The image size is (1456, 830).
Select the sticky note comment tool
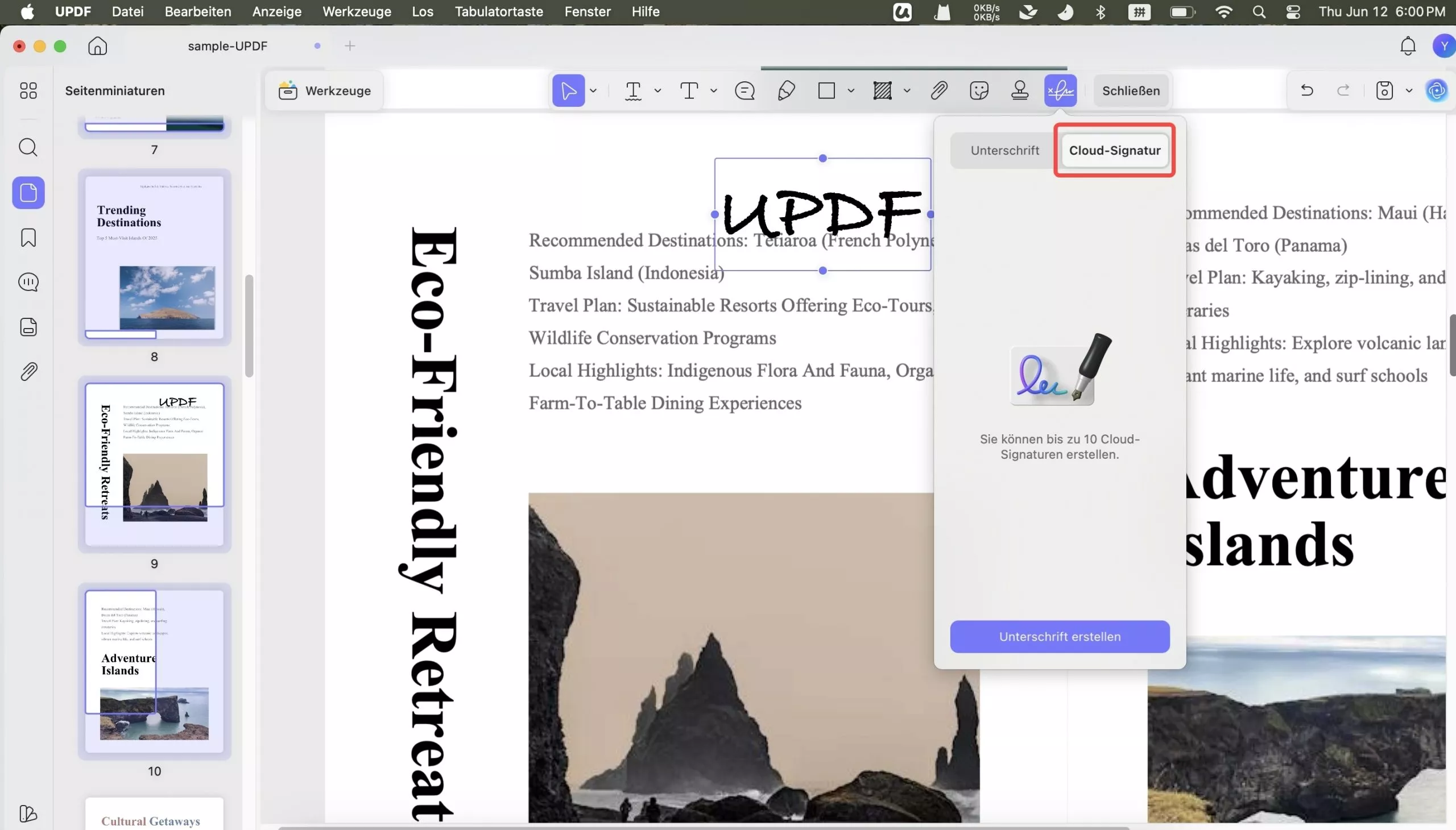tap(745, 90)
